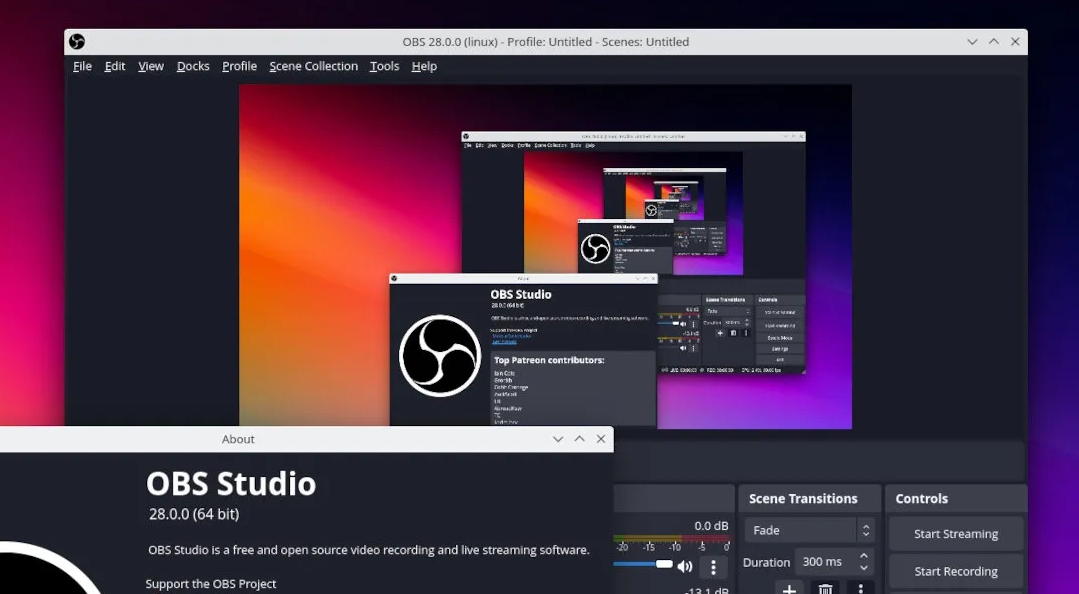The width and height of the screenshot is (1079, 594).
Task: Maximize the About dialog
Action: (x=579, y=439)
